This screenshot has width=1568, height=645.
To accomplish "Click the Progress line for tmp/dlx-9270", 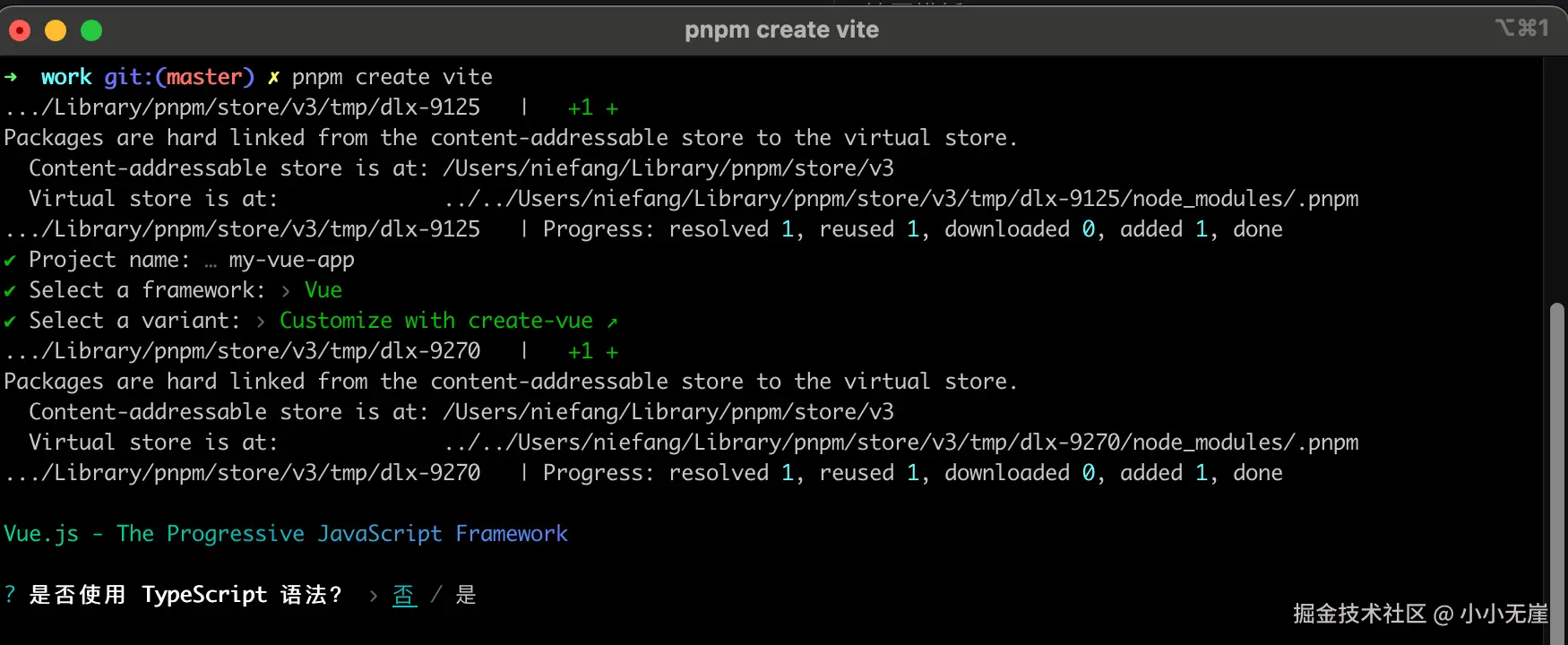I will [643, 473].
